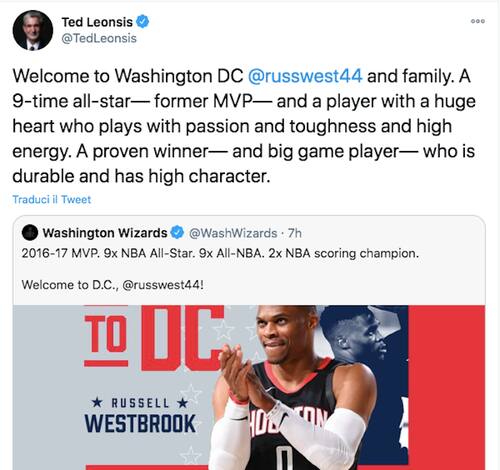Click the Welcome to D.C. quoted text
Screen dimensions: 500x470
pyautogui.click(x=112, y=285)
